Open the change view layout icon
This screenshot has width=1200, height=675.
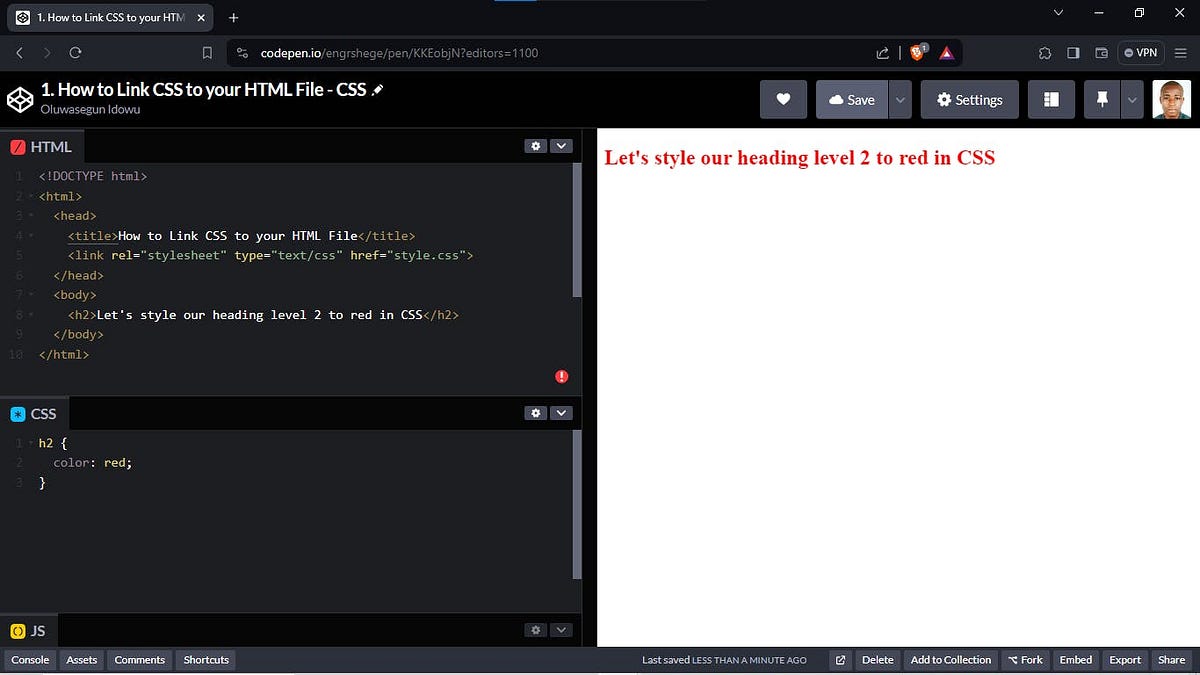[x=1051, y=99]
